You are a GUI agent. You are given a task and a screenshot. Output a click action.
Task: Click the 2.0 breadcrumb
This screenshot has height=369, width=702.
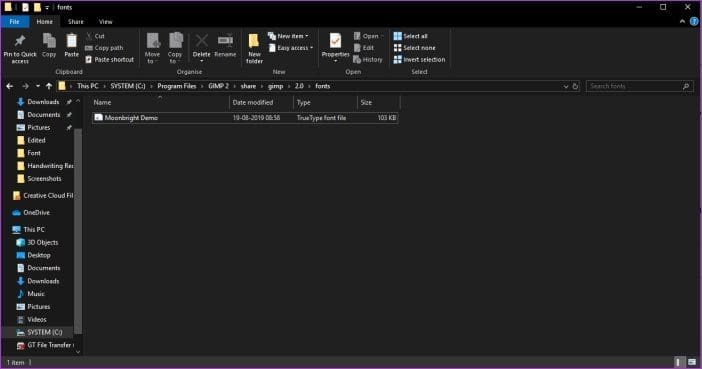click(x=299, y=86)
